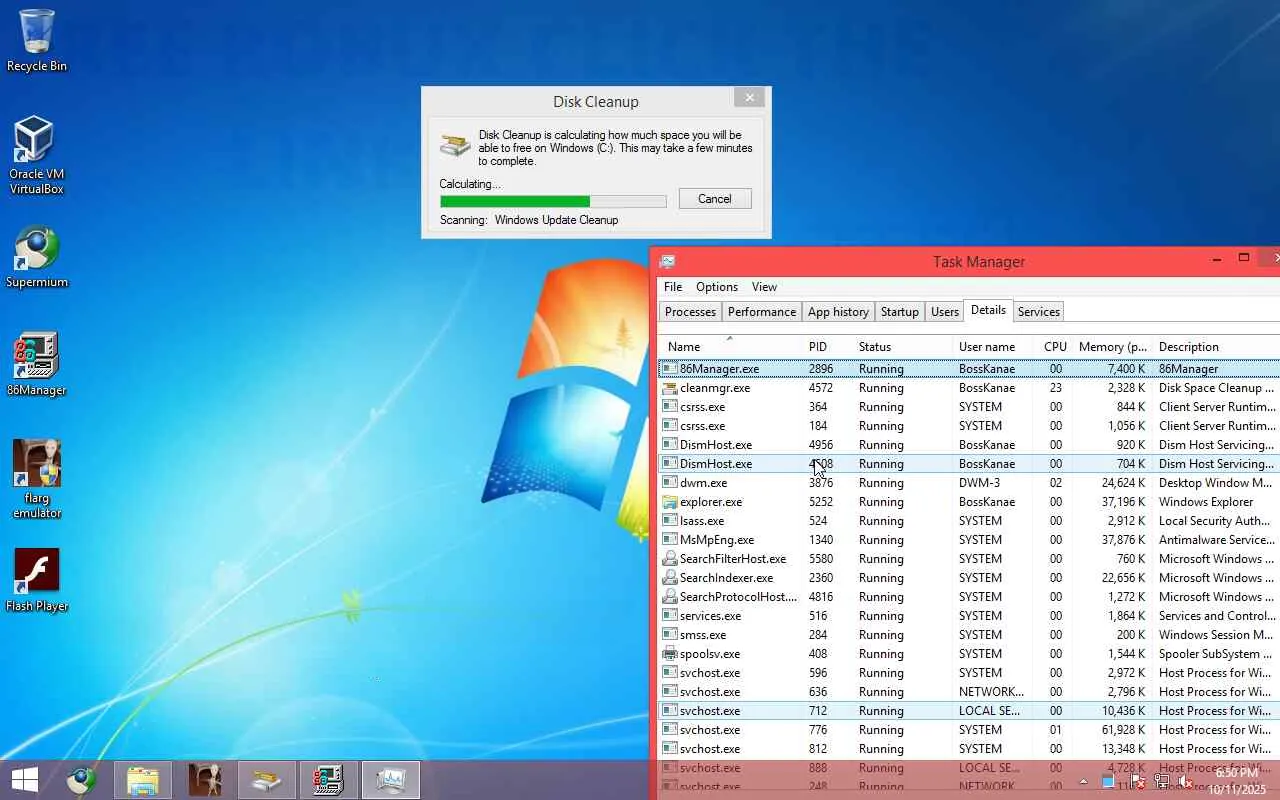Image resolution: width=1280 pixels, height=800 pixels.
Task: Select the Flash Player desktop shortcut
Action: coord(37,580)
